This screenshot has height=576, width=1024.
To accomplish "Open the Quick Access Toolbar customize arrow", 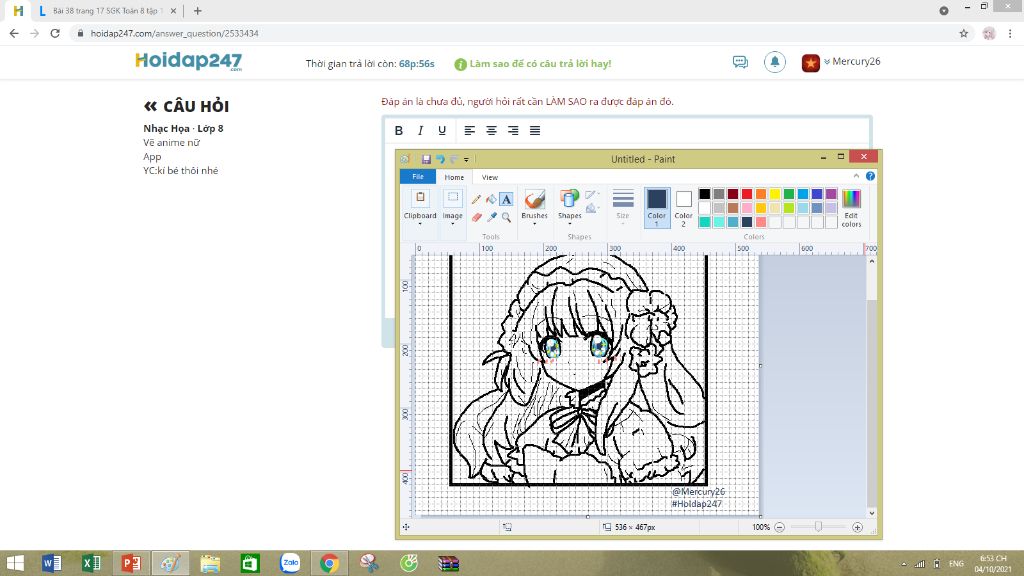I will (x=466, y=159).
